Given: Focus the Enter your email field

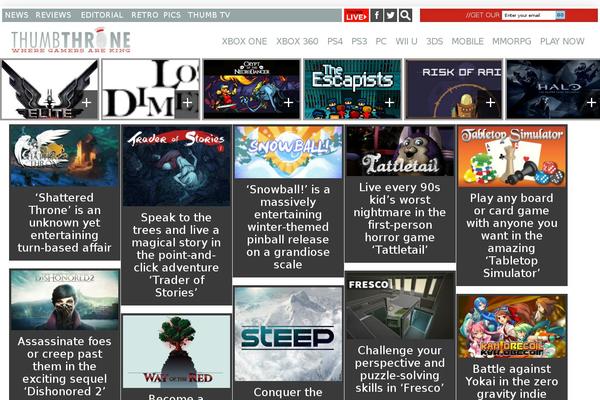Looking at the screenshot, I should coord(528,15).
